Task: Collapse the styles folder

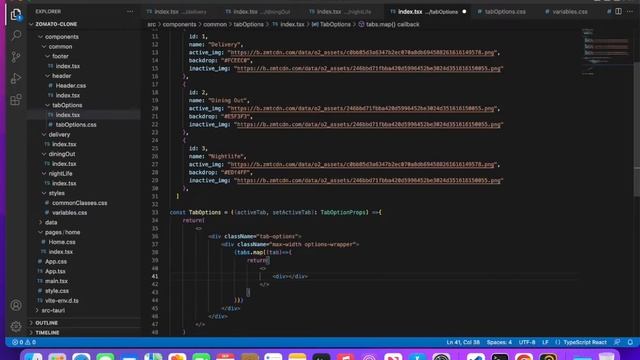Action: coord(56,193)
